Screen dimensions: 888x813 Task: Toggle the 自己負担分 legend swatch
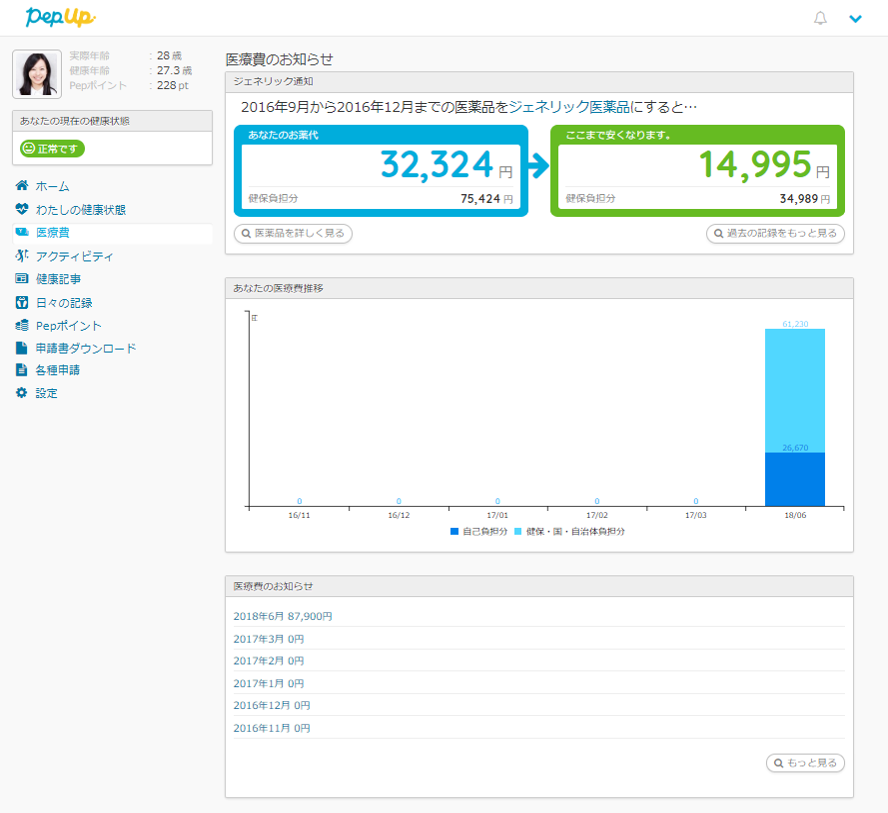point(455,531)
